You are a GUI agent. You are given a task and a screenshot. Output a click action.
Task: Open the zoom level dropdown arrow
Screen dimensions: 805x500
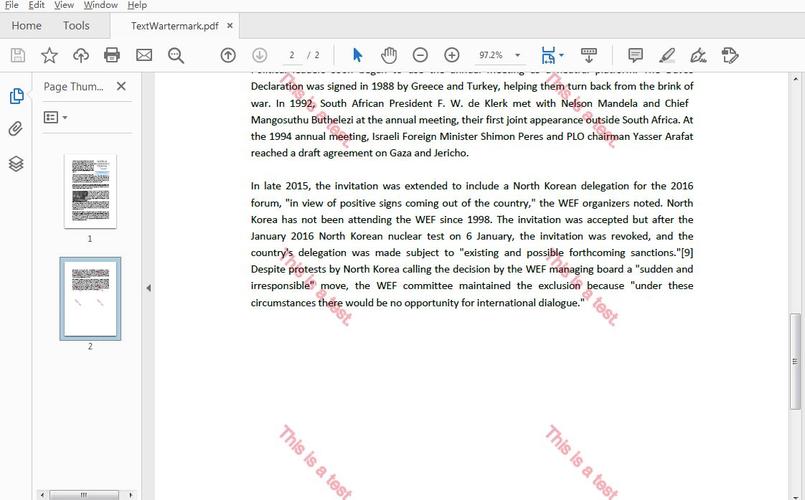point(518,55)
